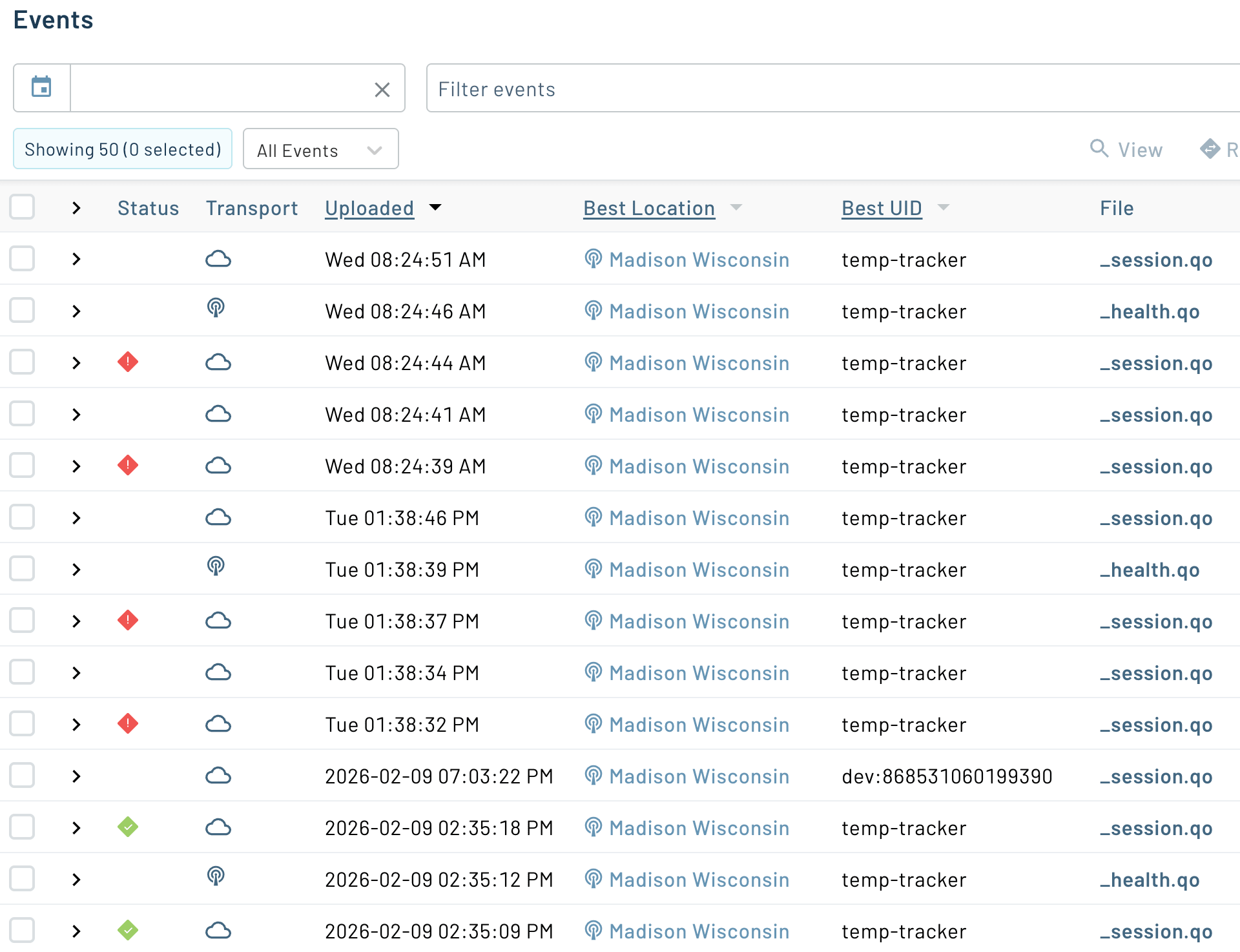
Task: Click the cloud transport icon for Wed 08:24:41 AM
Action: coord(218,414)
